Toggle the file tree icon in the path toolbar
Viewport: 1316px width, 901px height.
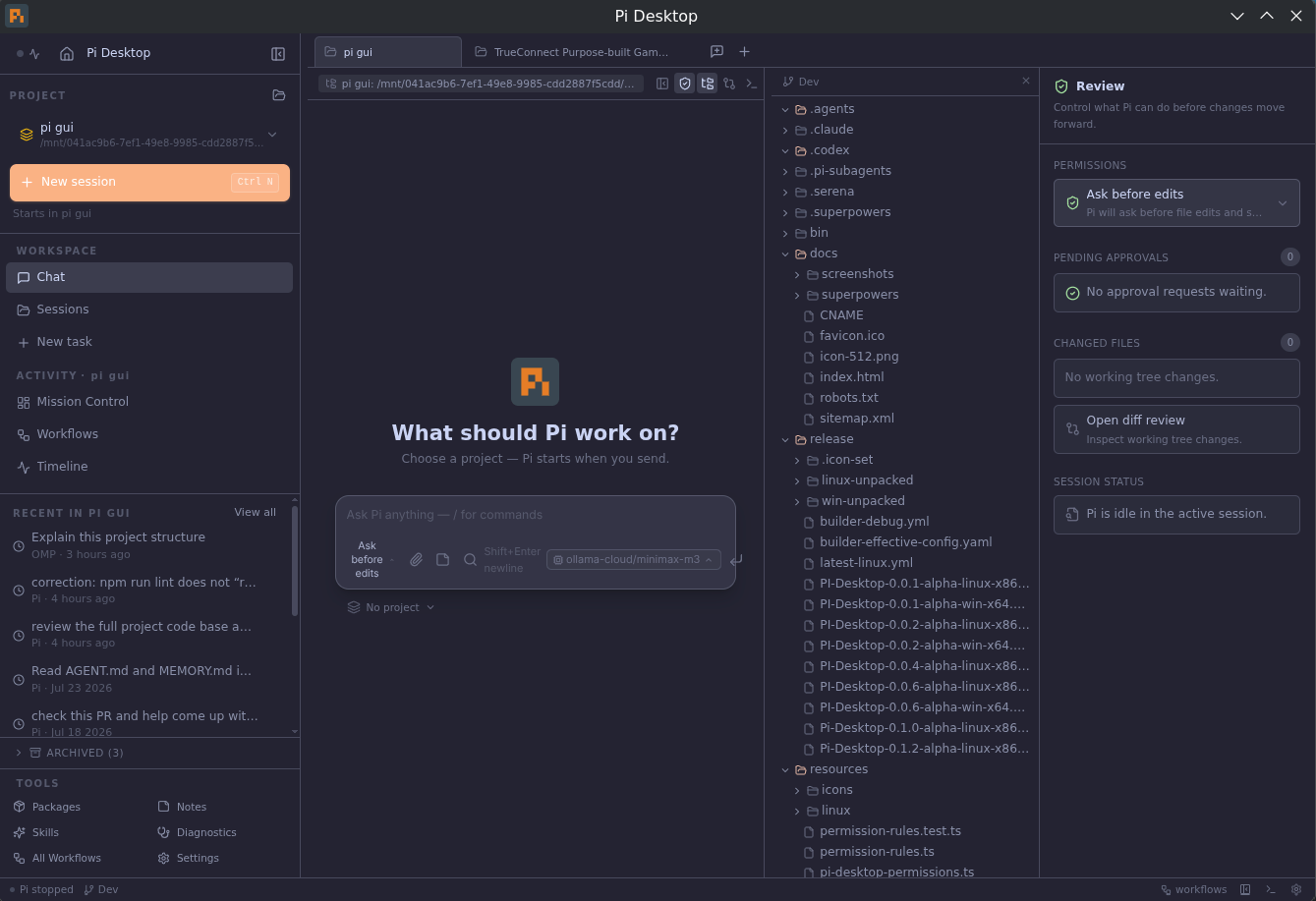click(x=707, y=84)
